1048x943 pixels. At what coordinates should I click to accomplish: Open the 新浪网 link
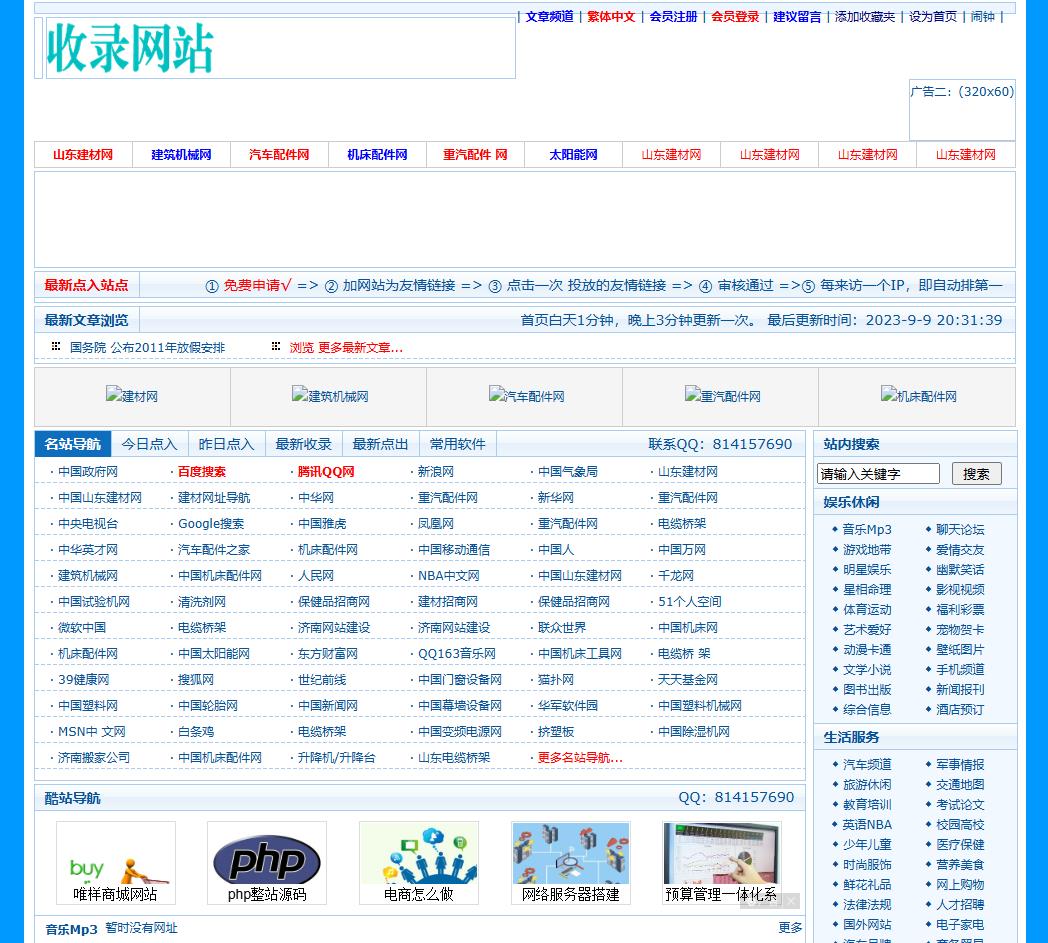click(x=436, y=472)
